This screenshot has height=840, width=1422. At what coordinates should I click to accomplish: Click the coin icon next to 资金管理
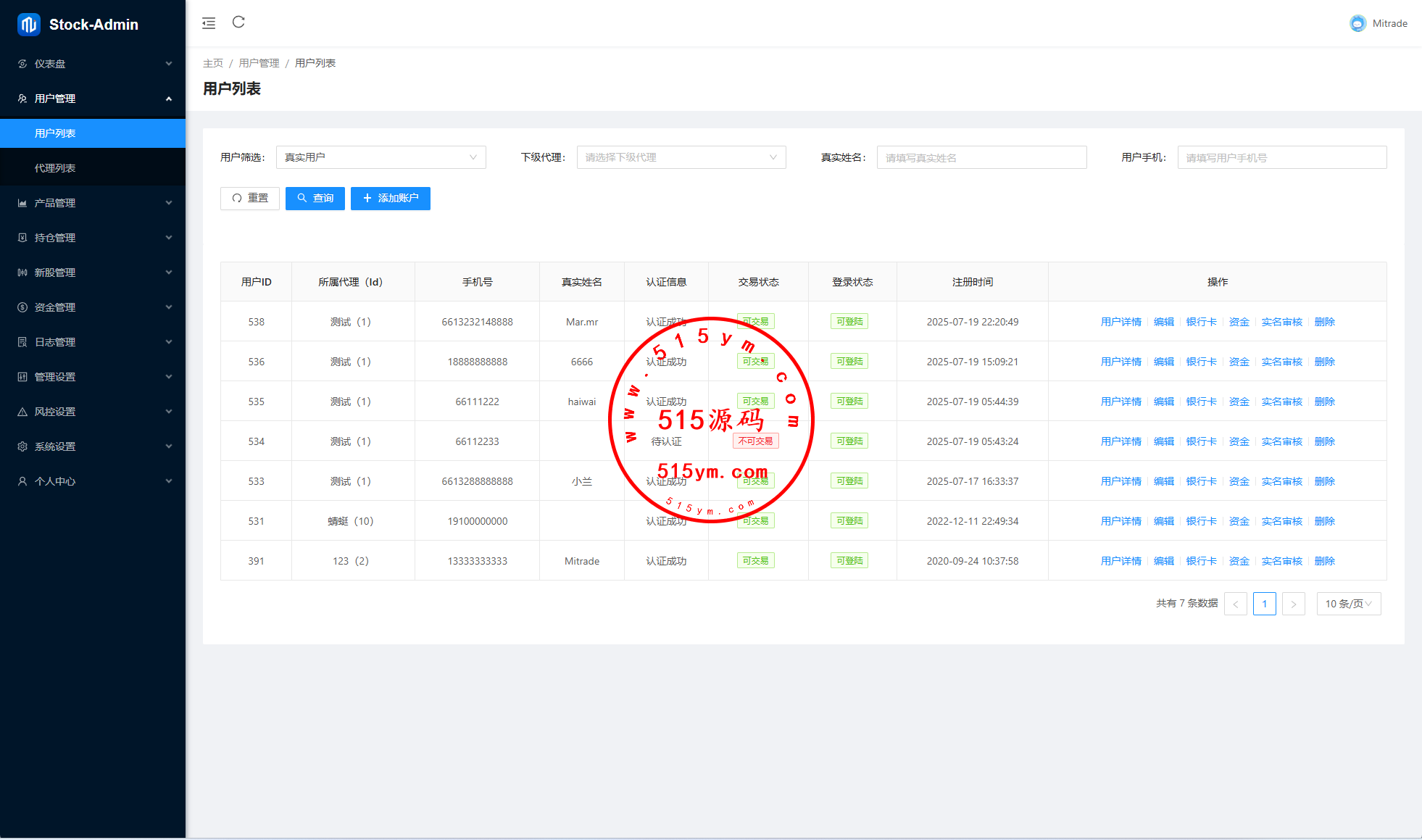click(x=22, y=307)
